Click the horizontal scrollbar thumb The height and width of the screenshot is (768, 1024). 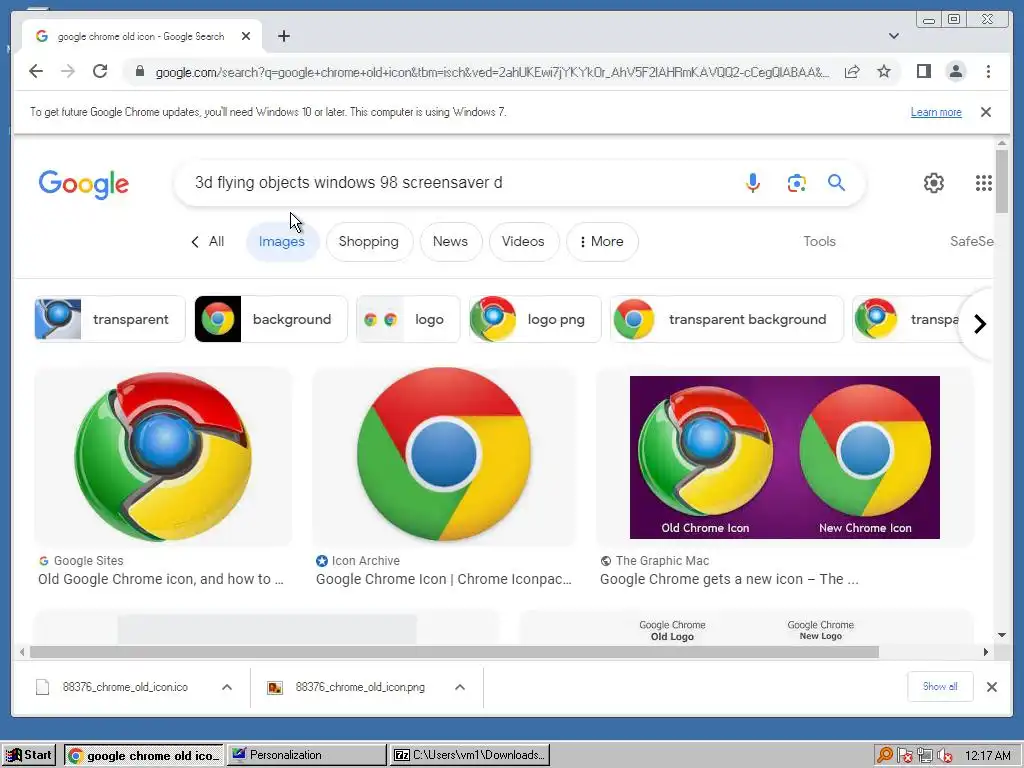pos(454,652)
